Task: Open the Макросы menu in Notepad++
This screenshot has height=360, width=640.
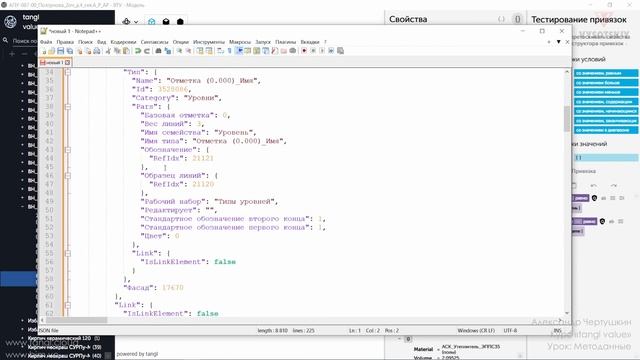Action: (240, 42)
